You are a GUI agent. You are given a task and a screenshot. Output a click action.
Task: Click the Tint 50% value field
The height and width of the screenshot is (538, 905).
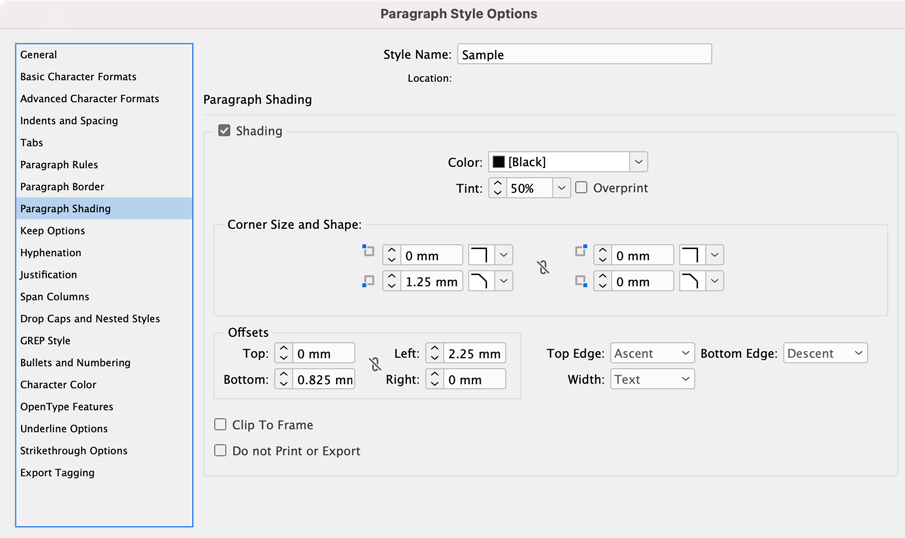(529, 188)
